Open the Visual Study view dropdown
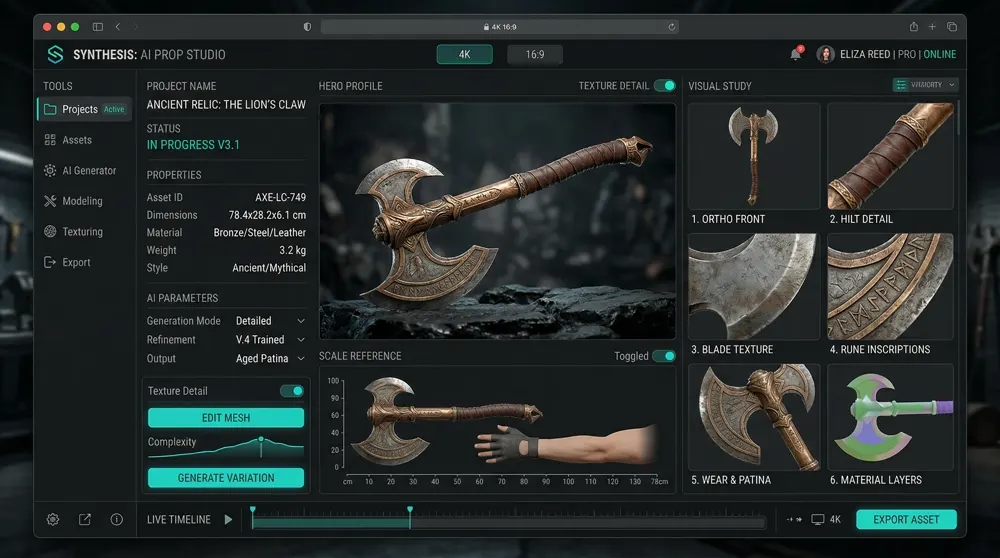 (x=925, y=85)
